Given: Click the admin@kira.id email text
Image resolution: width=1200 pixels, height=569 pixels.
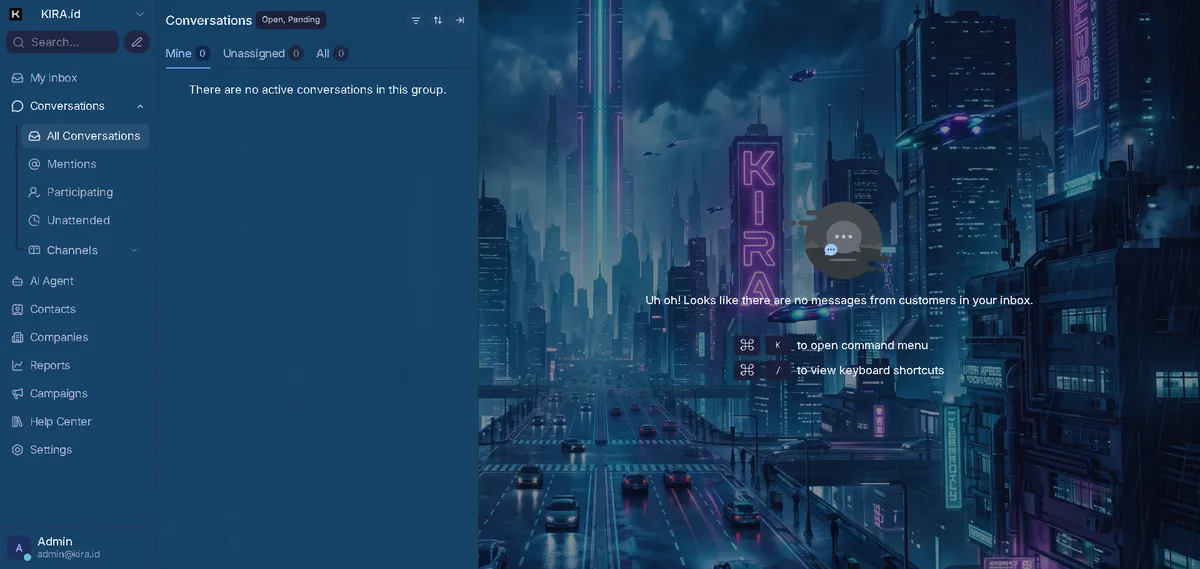Looking at the screenshot, I should tap(68, 554).
